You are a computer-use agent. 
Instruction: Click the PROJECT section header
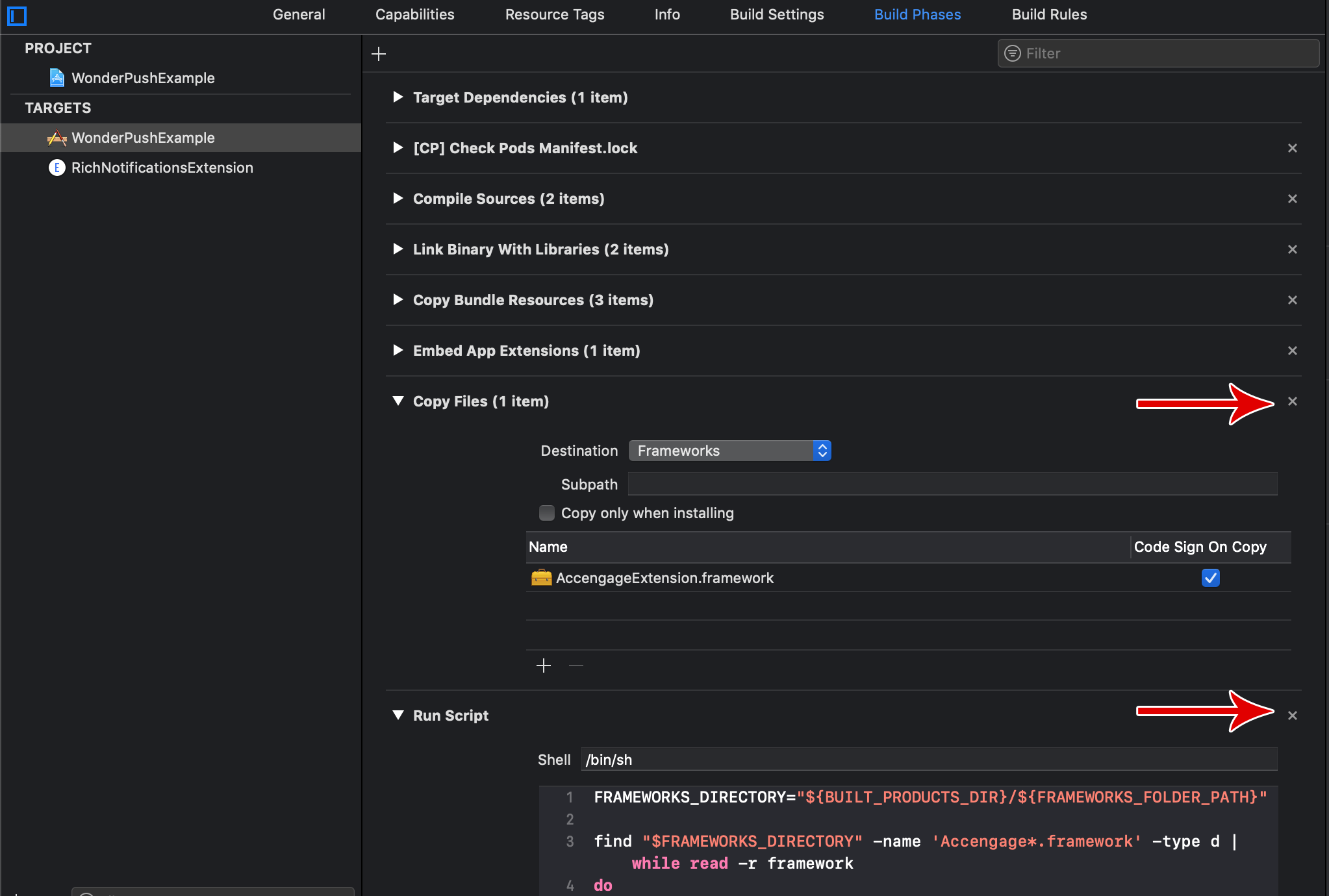click(58, 48)
